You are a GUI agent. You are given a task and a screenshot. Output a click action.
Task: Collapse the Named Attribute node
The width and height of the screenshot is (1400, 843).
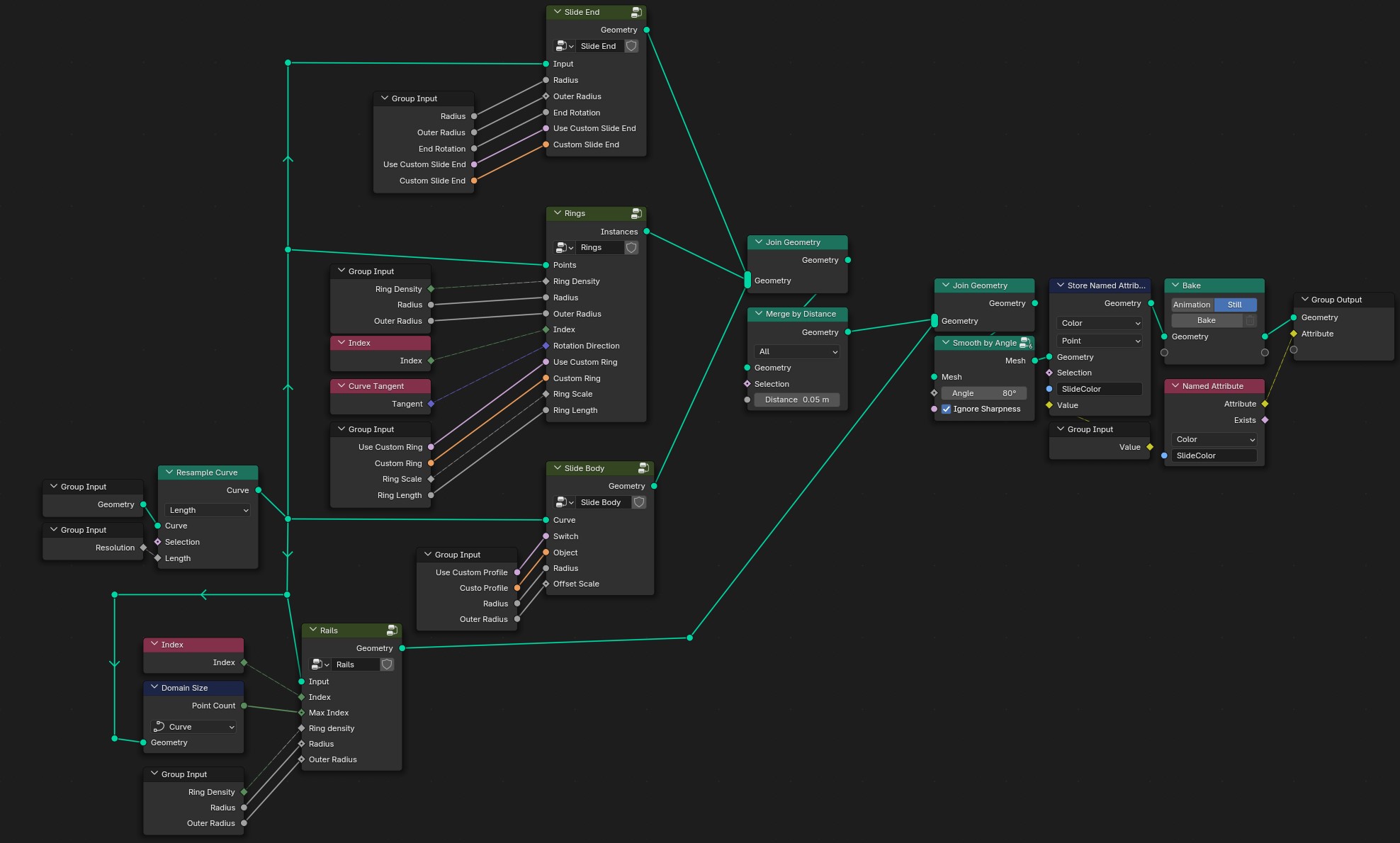coord(1175,386)
